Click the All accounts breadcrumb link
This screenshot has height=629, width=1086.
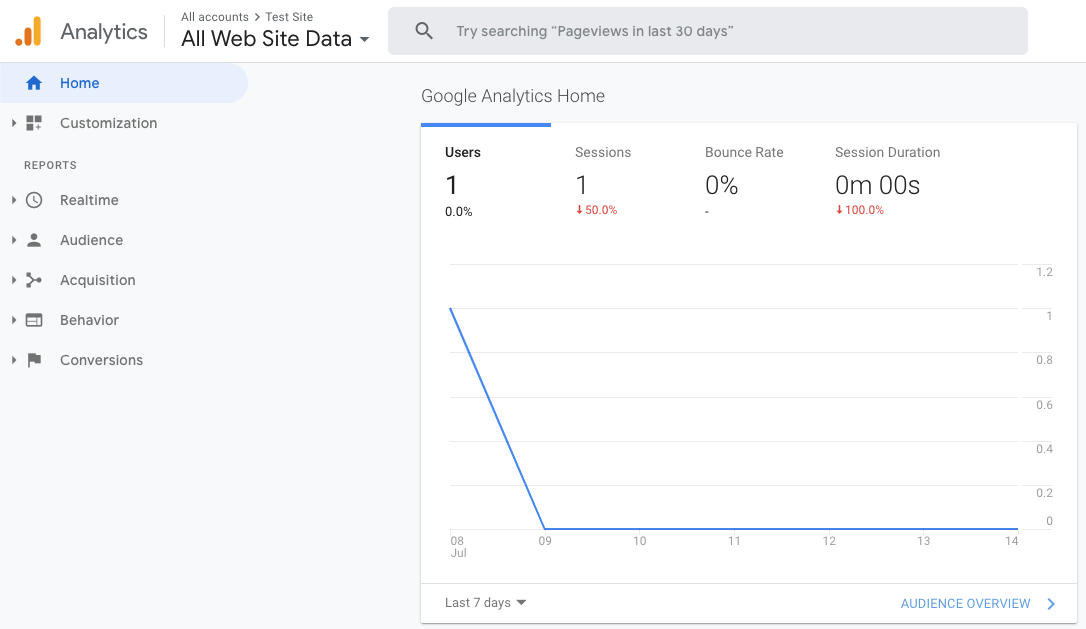(x=215, y=17)
